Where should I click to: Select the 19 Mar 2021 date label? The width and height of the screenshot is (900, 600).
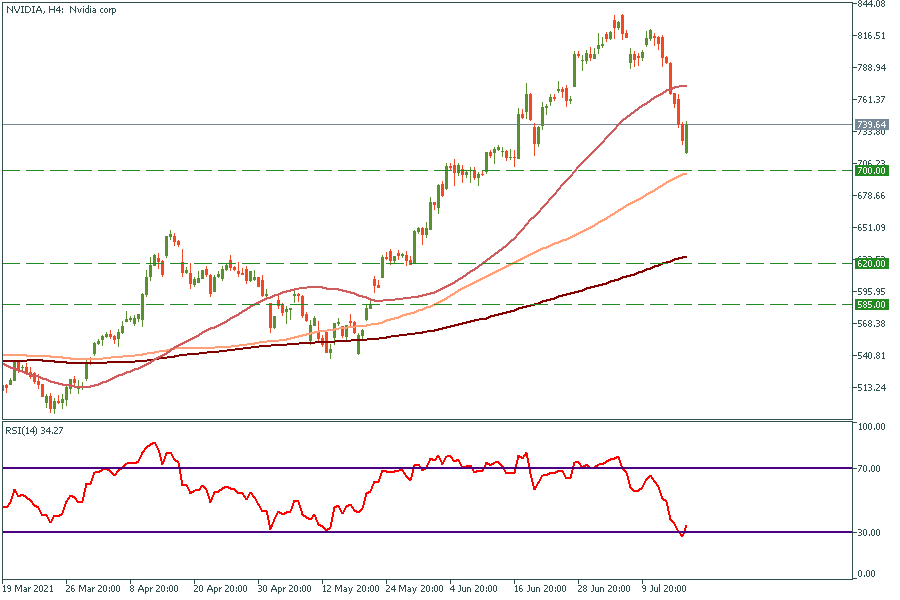(29, 590)
